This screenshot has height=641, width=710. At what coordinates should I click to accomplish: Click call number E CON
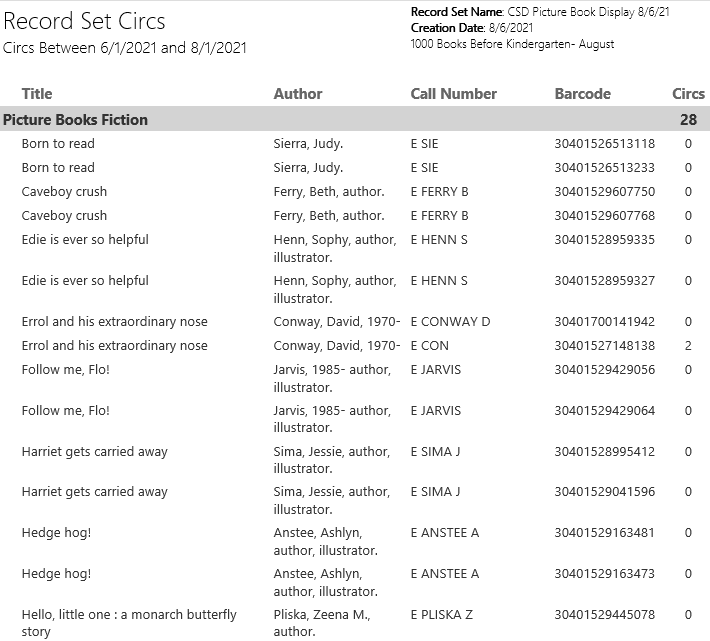(430, 346)
